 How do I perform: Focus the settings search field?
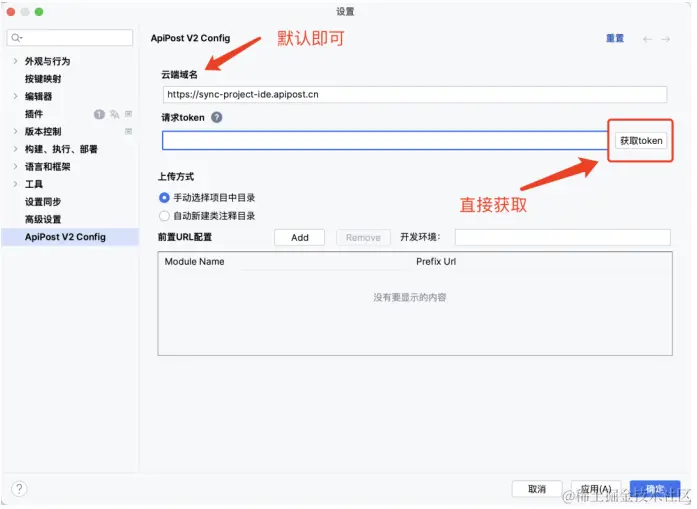70,38
